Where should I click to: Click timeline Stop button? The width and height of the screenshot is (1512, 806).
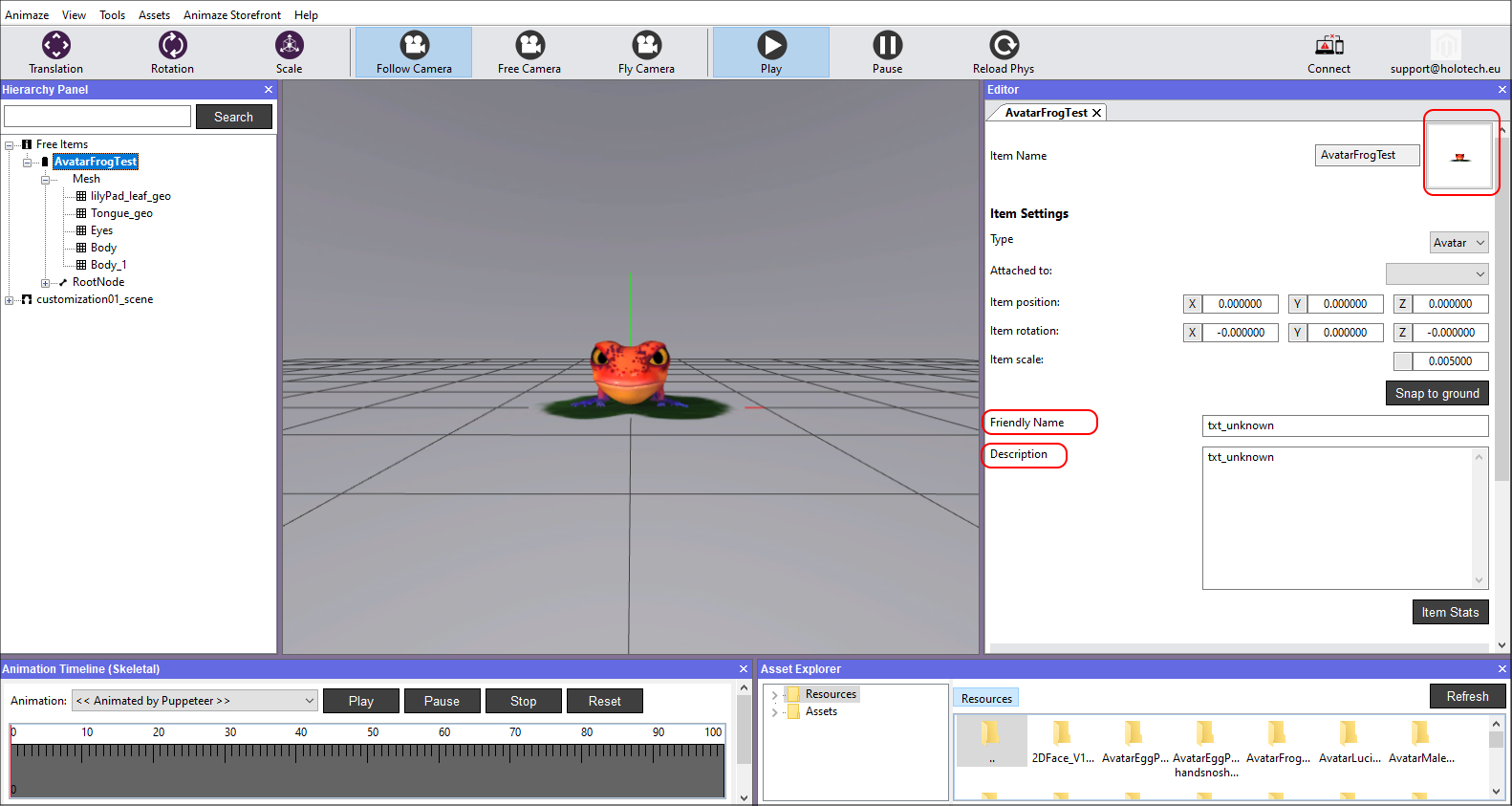point(524,701)
